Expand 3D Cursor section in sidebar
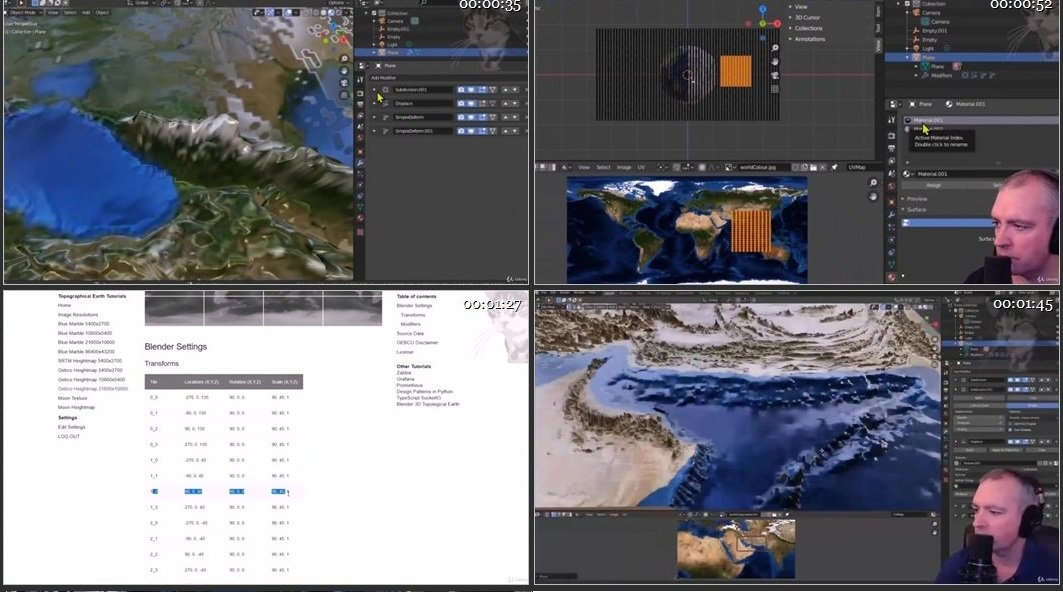 tap(806, 18)
